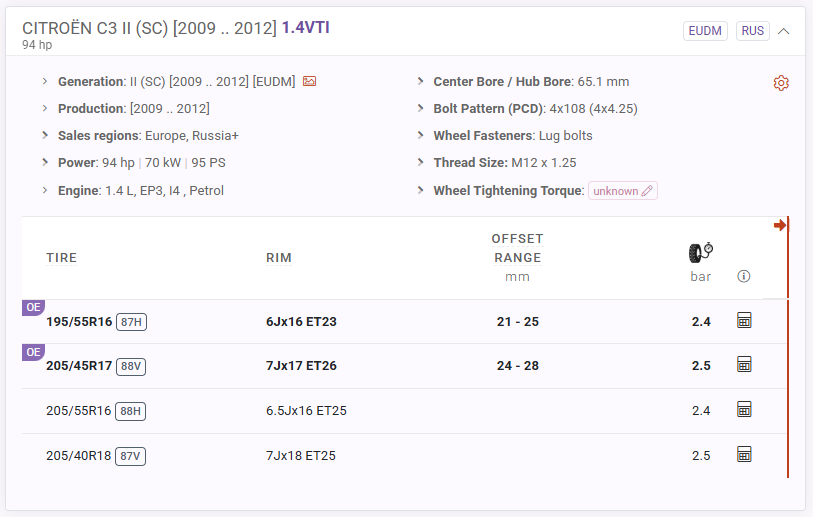Expand the Generation detail row

[45, 81]
